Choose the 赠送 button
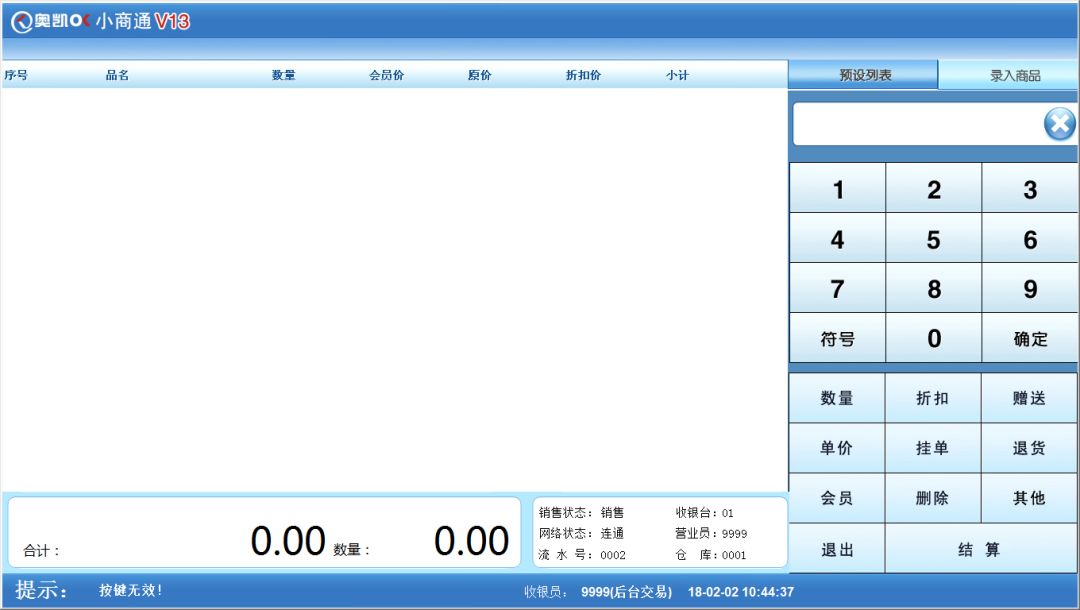The height and width of the screenshot is (610, 1080). pos(1029,398)
